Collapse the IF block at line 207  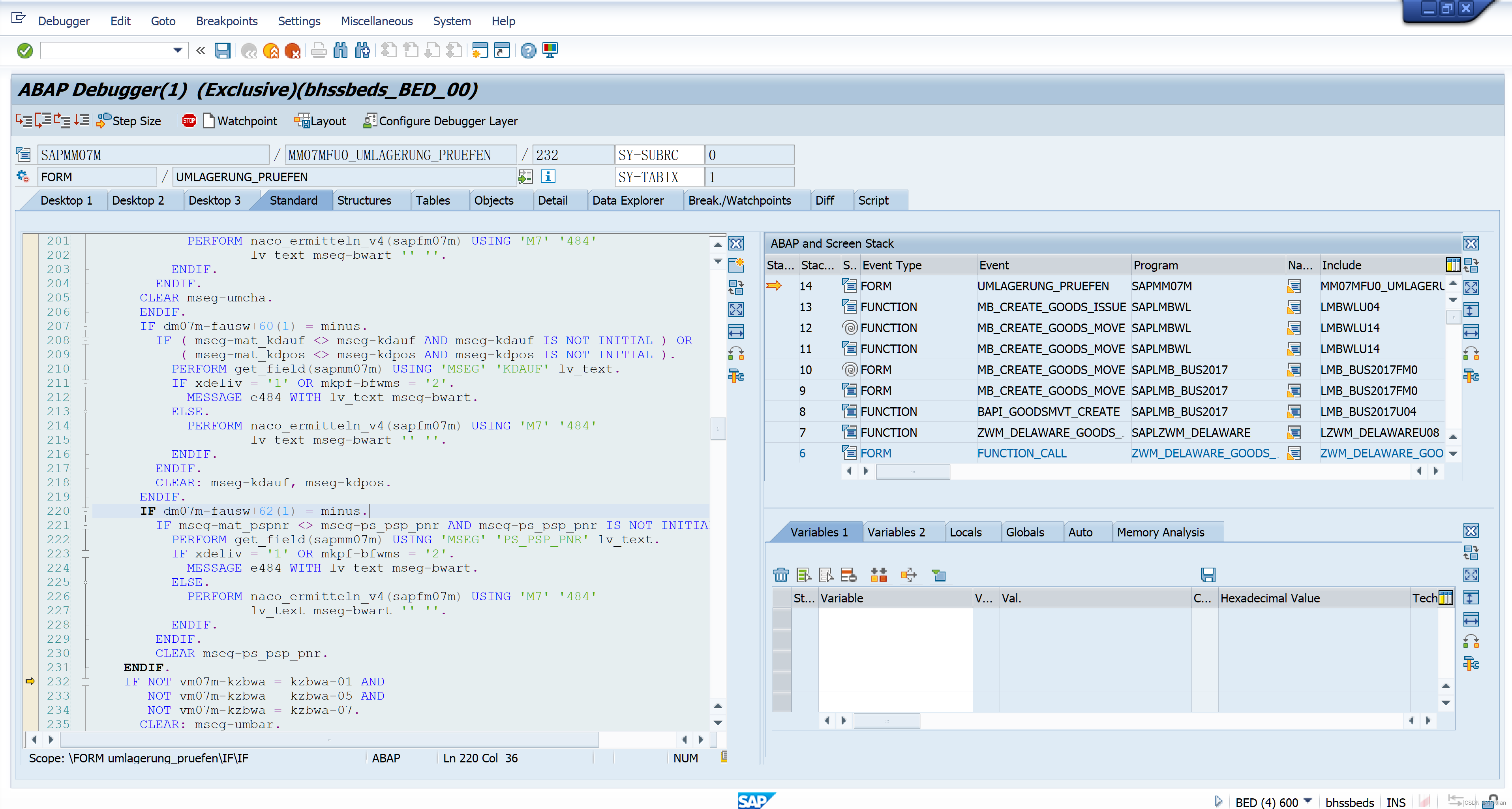pyautogui.click(x=85, y=326)
